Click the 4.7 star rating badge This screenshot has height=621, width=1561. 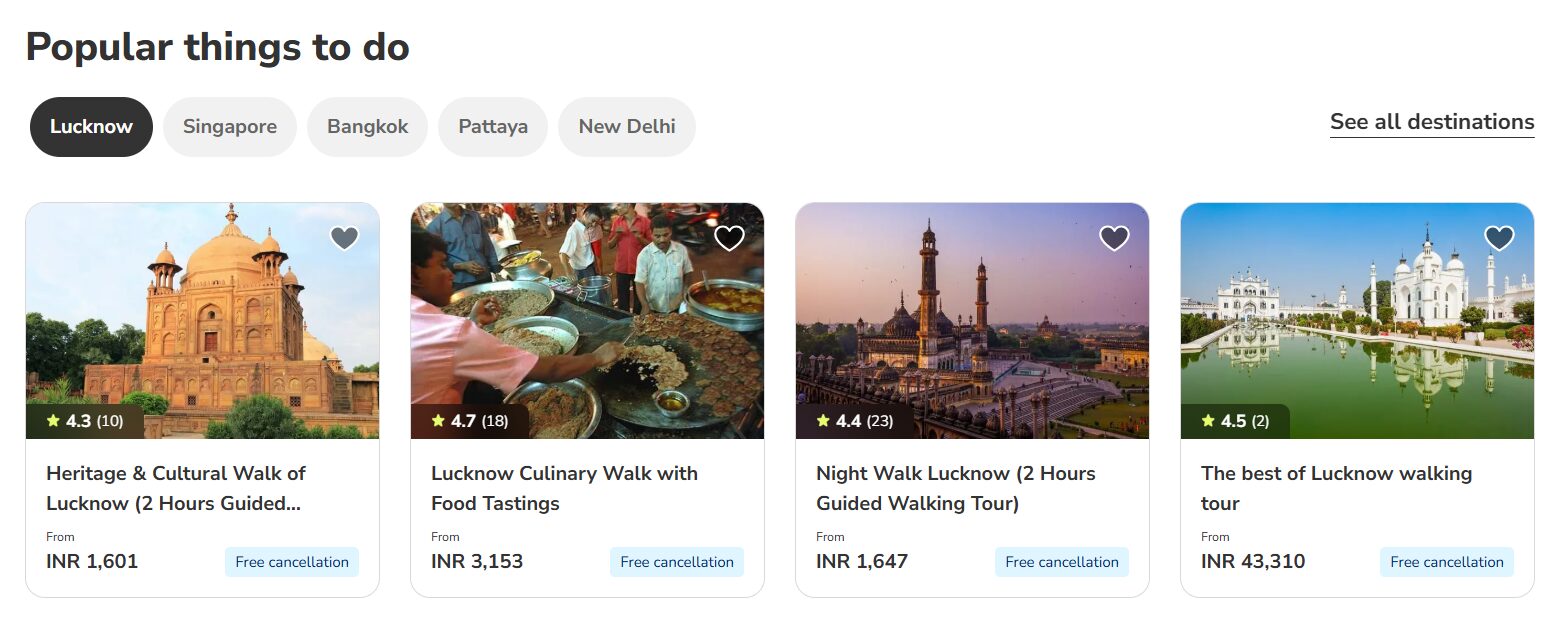tap(470, 421)
